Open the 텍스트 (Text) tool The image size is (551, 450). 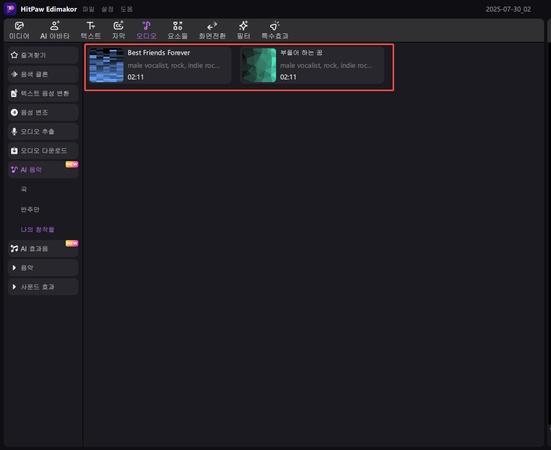click(x=91, y=26)
